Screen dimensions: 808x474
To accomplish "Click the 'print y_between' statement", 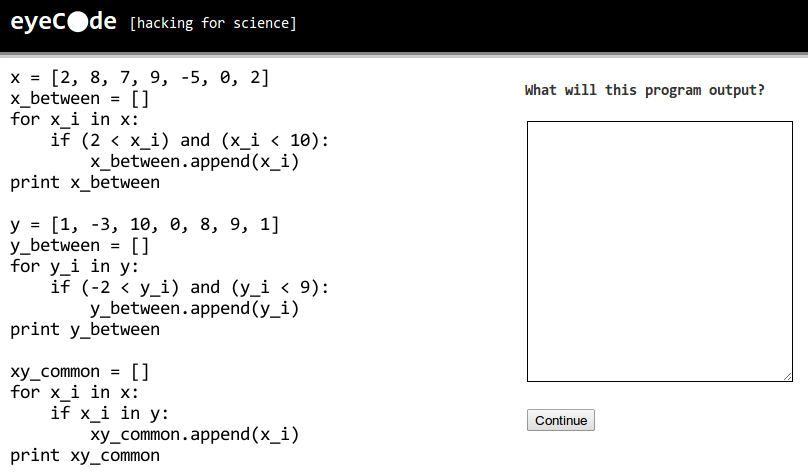I will [85, 329].
